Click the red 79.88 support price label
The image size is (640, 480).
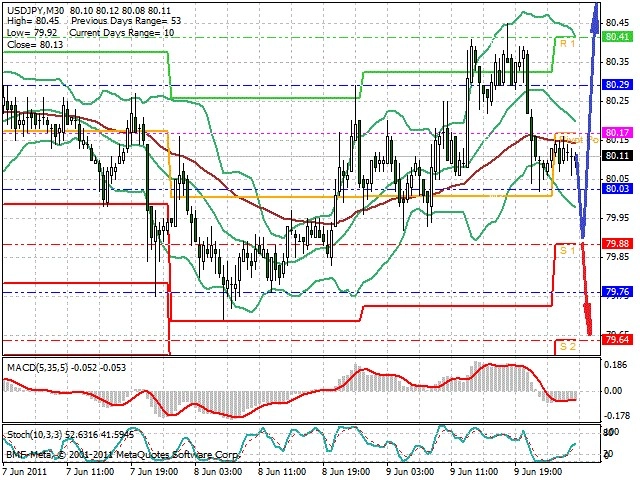(x=618, y=244)
